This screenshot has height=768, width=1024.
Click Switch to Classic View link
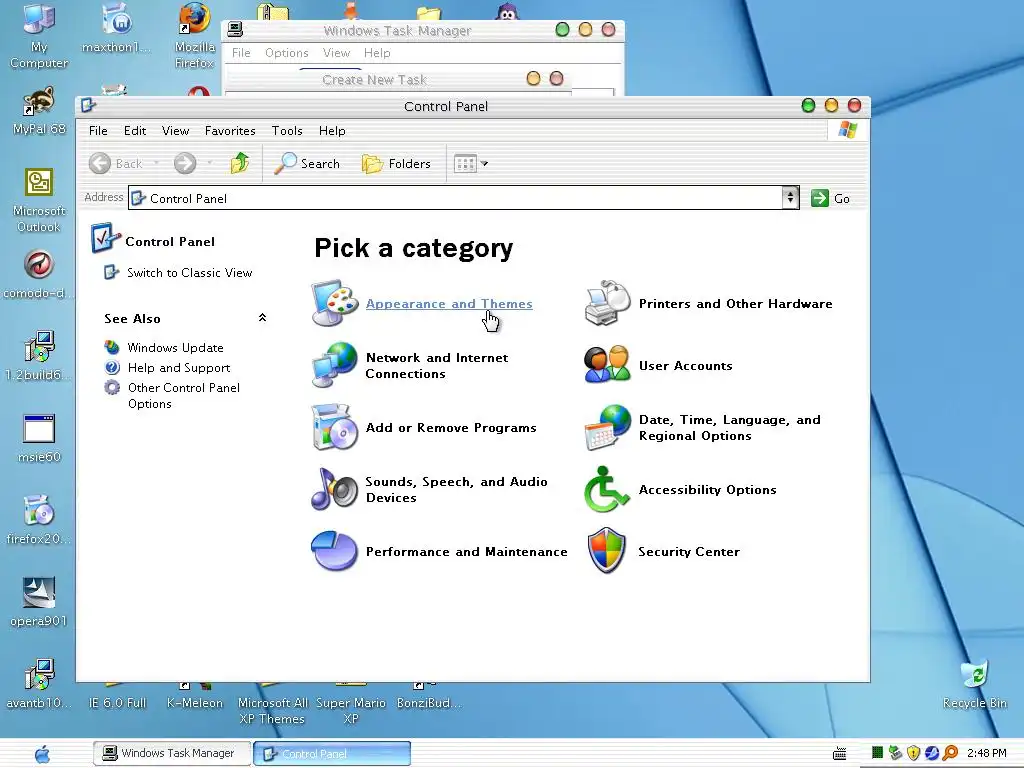[x=189, y=272]
